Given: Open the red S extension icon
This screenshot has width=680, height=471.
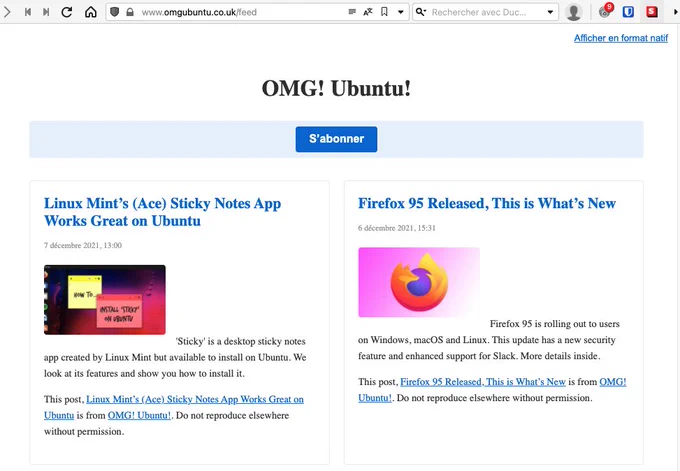Looking at the screenshot, I should point(652,12).
